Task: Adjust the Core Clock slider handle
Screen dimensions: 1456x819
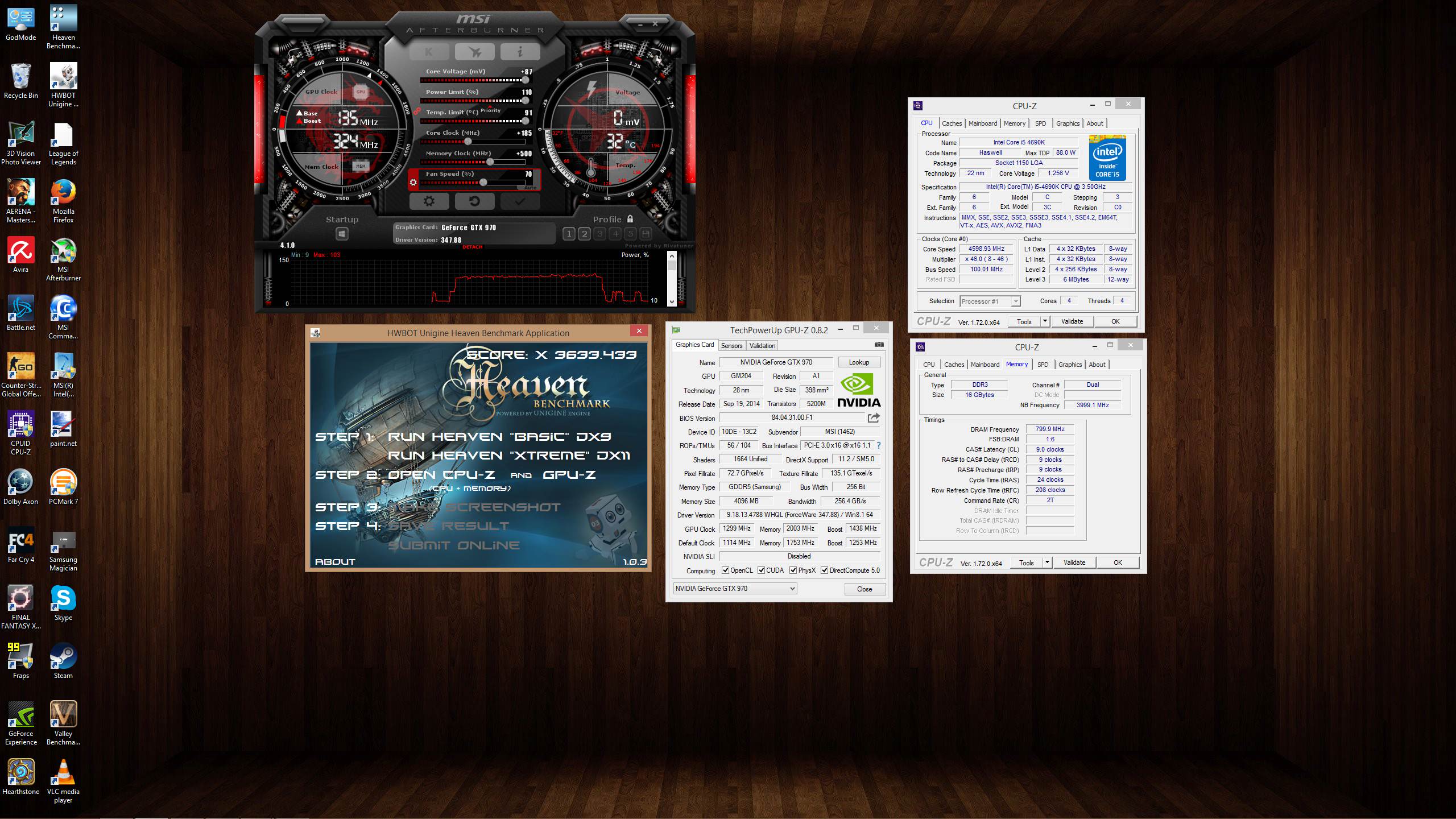Action: (x=468, y=142)
